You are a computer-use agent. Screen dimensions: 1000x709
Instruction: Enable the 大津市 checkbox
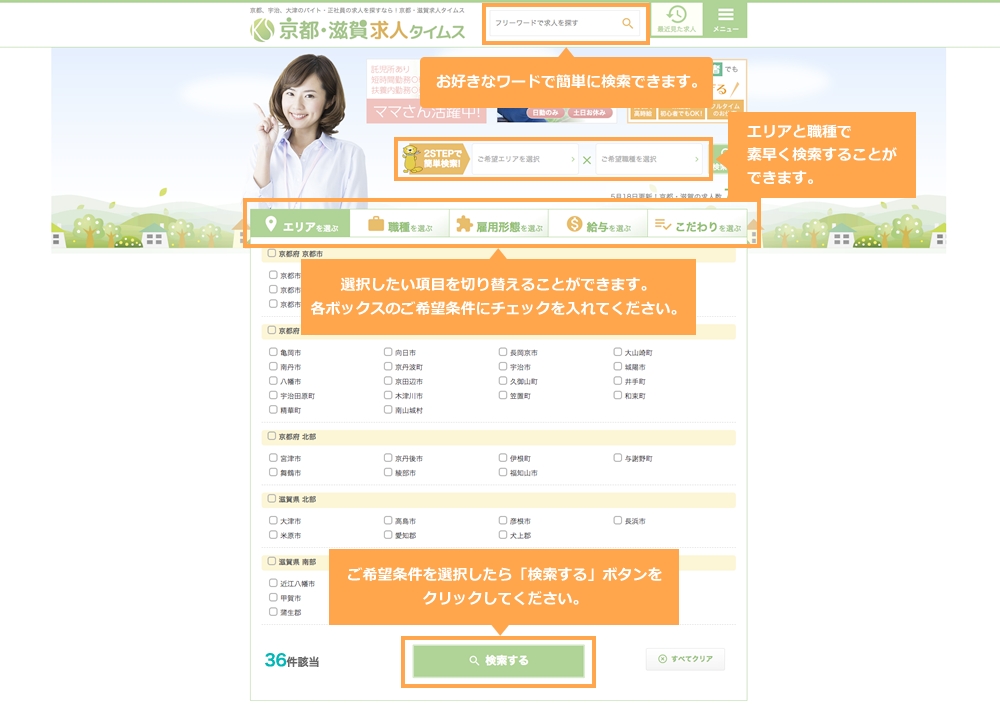pyautogui.click(x=273, y=521)
